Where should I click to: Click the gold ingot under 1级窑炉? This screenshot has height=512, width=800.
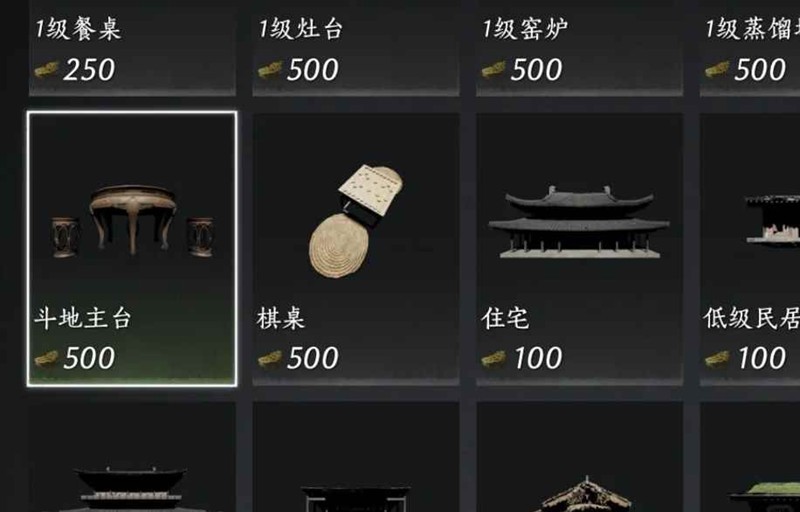click(493, 69)
